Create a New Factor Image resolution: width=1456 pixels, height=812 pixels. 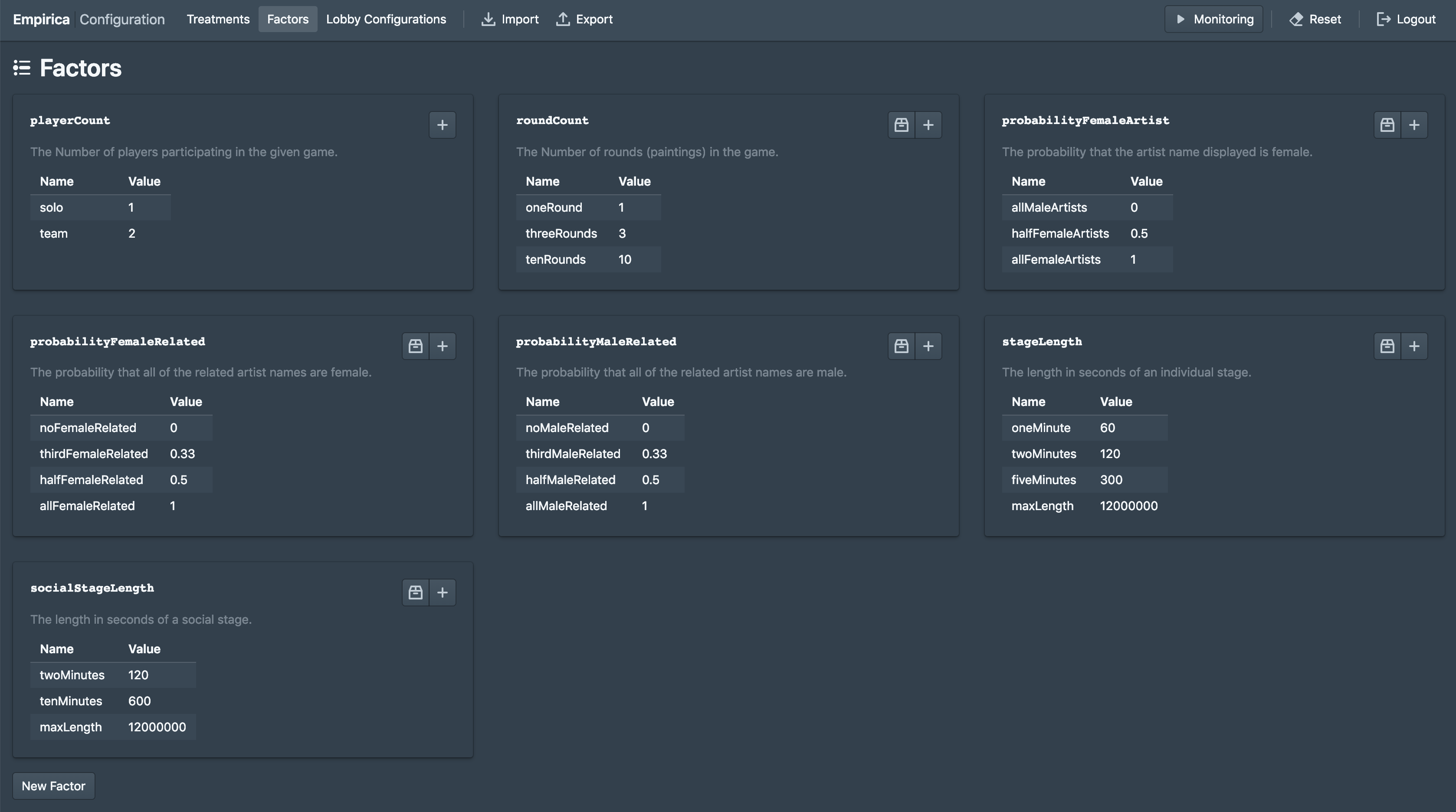coord(54,786)
